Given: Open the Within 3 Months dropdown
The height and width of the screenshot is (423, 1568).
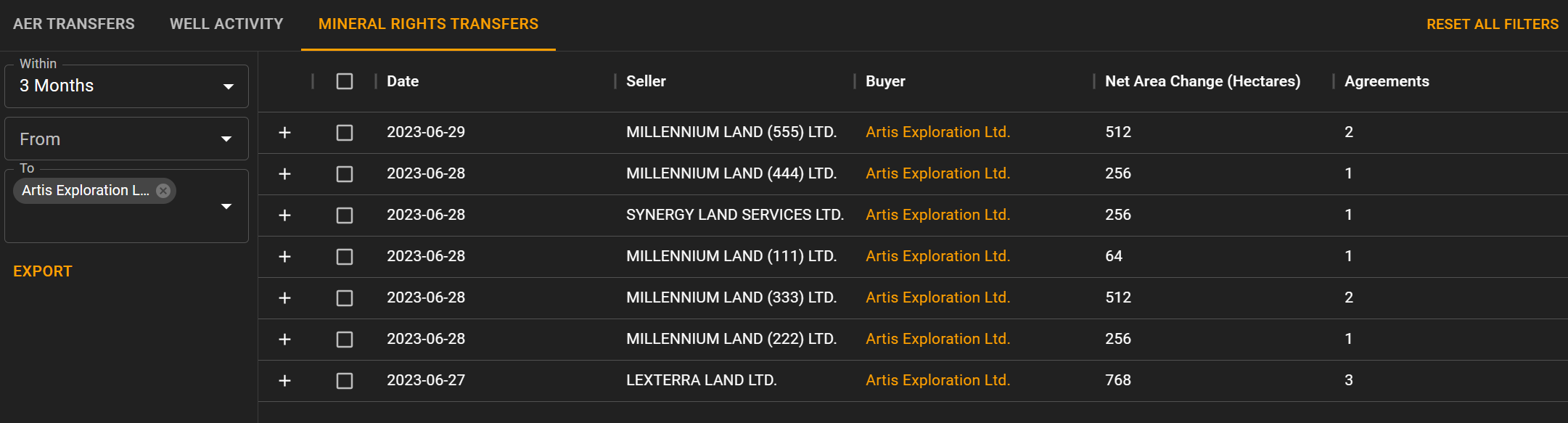Looking at the screenshot, I should [x=126, y=86].
